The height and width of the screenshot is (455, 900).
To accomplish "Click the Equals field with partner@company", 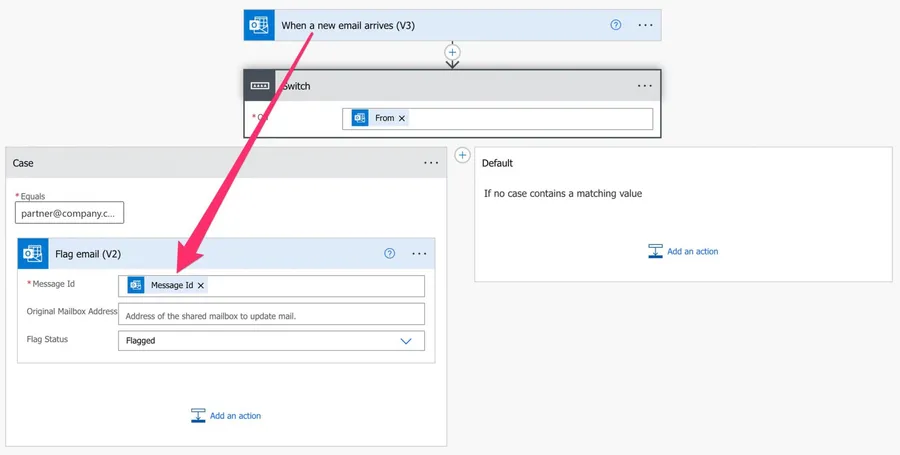I will click(69, 213).
